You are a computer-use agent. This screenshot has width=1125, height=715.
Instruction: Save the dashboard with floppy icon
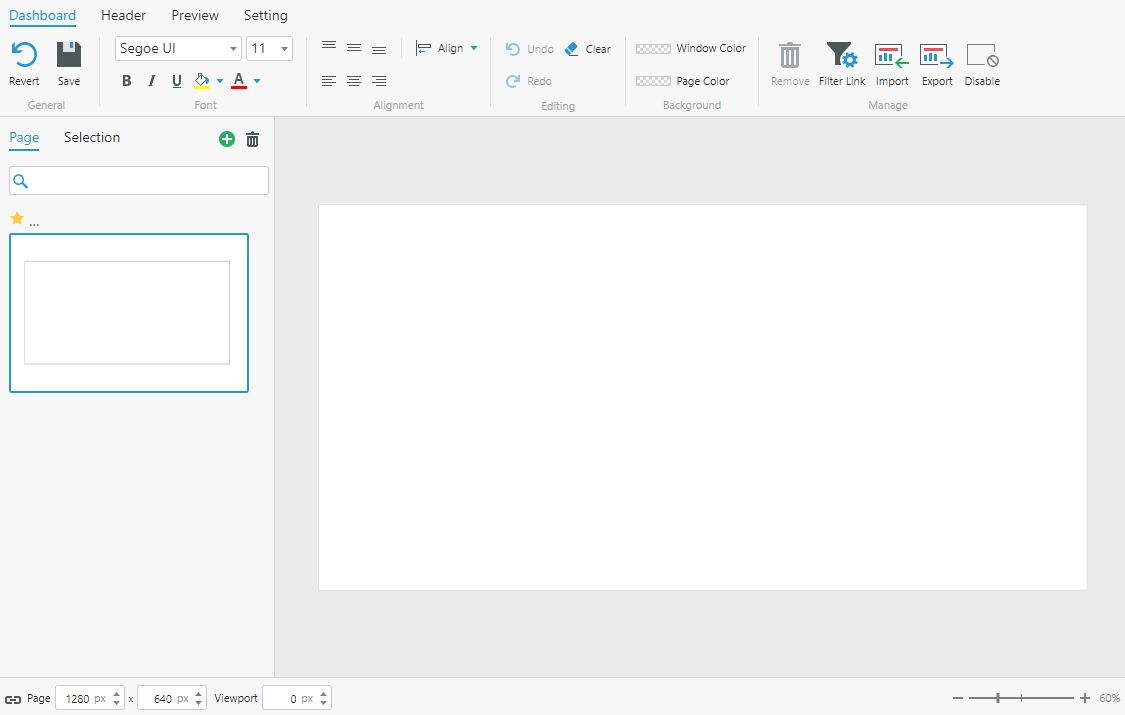point(69,55)
